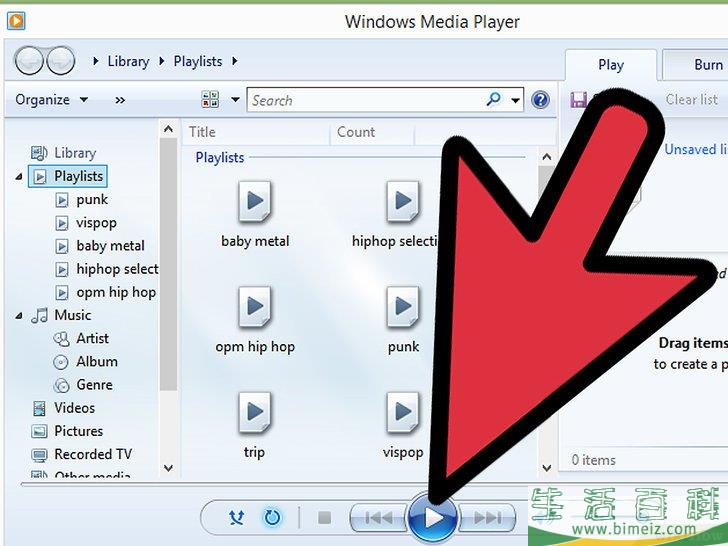Click the Play button in playback controls
Image resolution: width=728 pixels, height=546 pixels.
coord(432,518)
